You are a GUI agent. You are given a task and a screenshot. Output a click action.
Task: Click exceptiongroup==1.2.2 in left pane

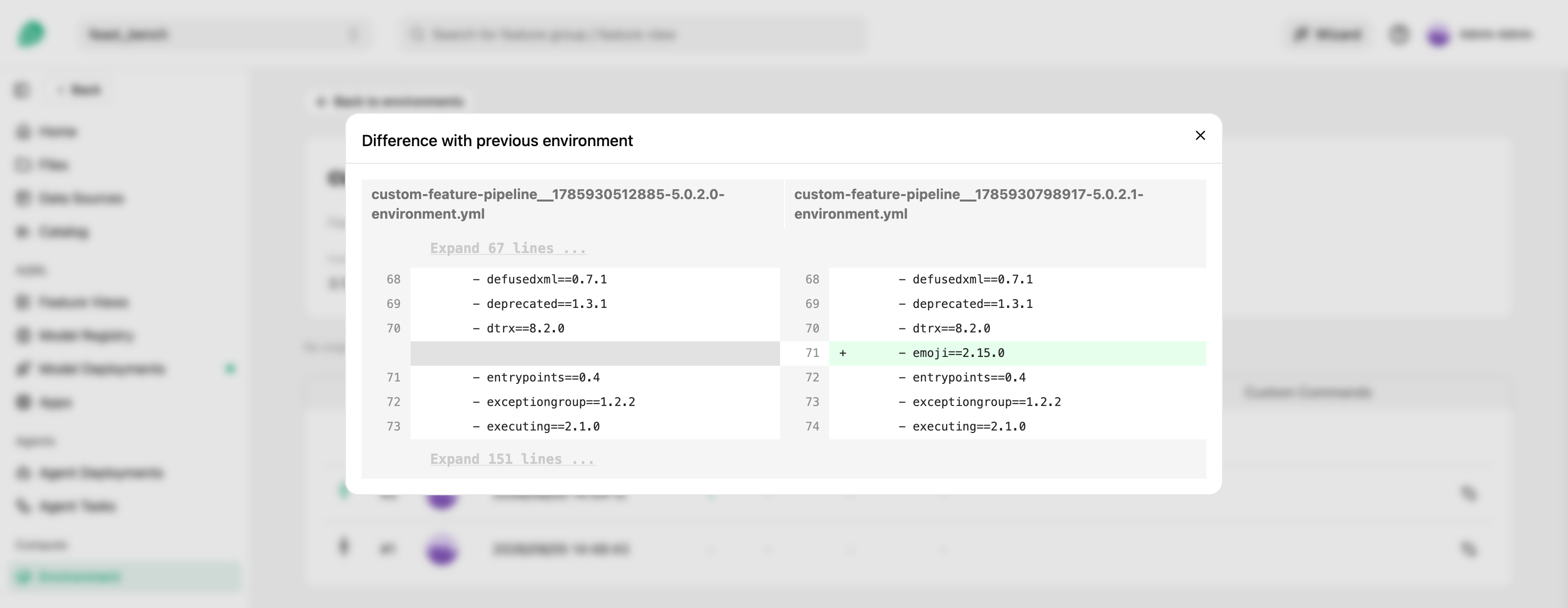click(x=561, y=402)
